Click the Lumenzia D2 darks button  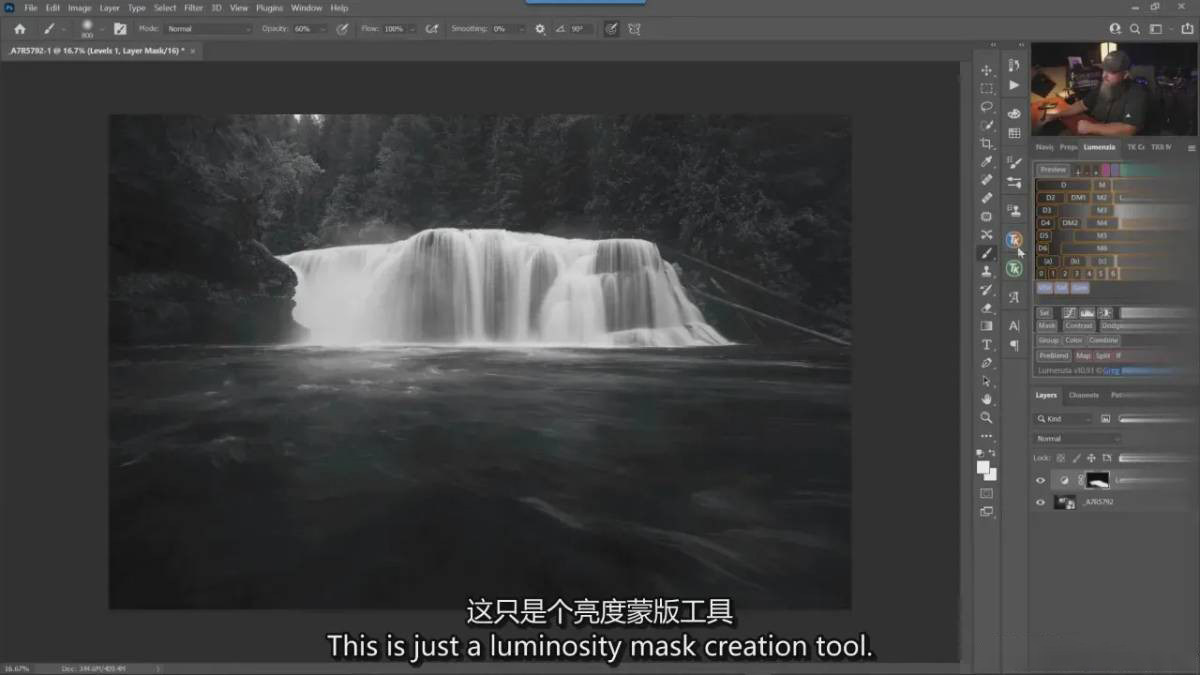point(1050,198)
